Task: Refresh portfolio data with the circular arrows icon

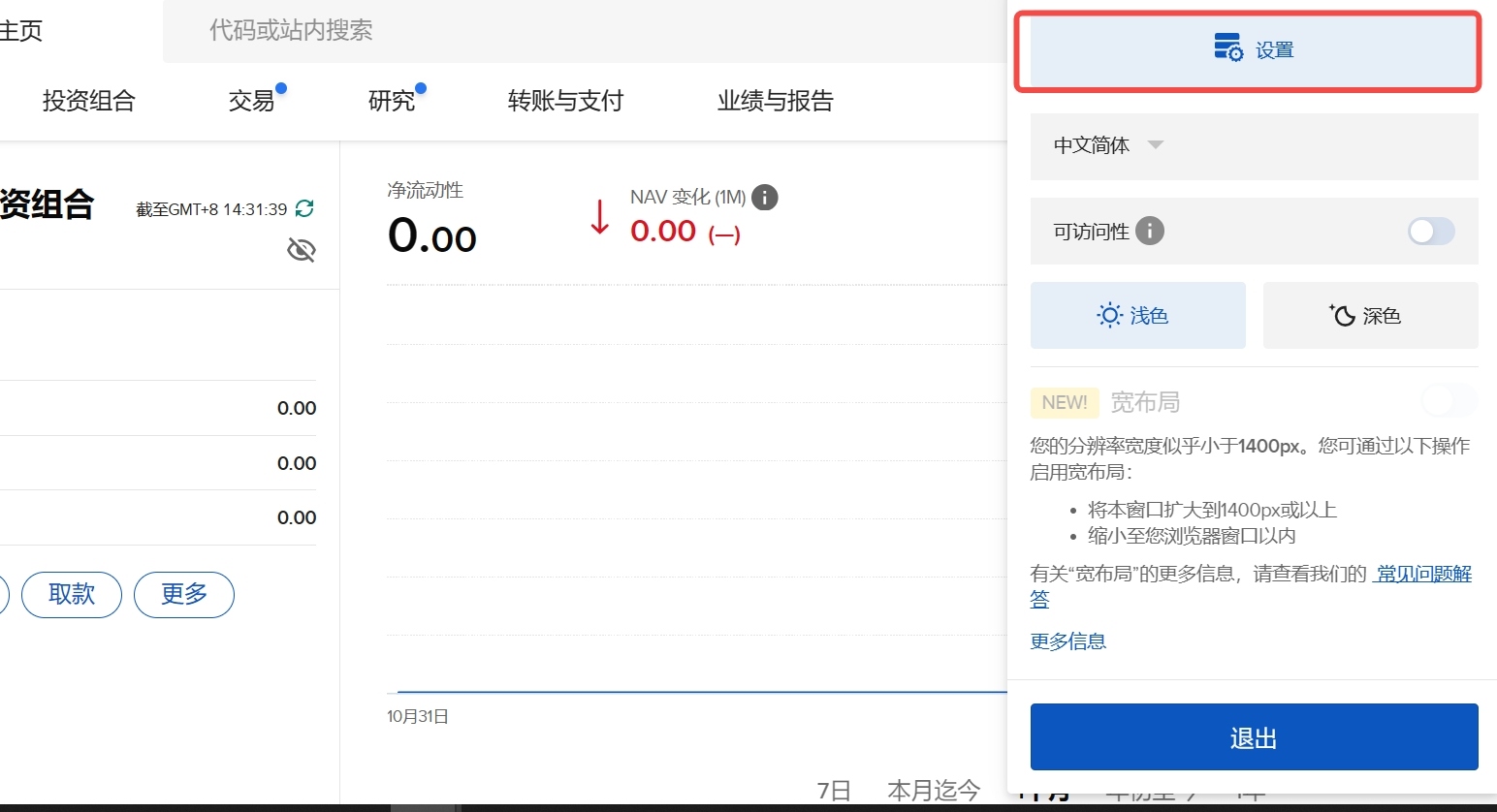Action: click(303, 207)
